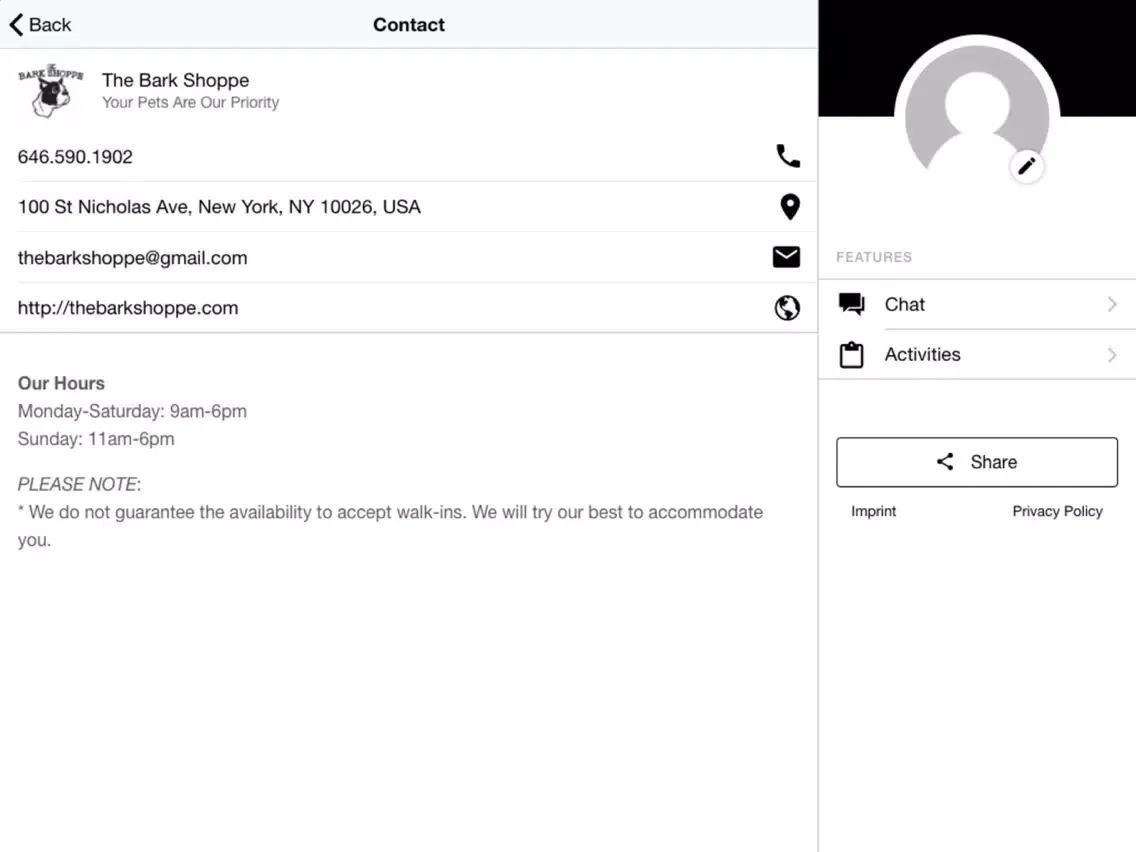
Task: Click the Chat speech bubbles icon
Action: (x=851, y=305)
